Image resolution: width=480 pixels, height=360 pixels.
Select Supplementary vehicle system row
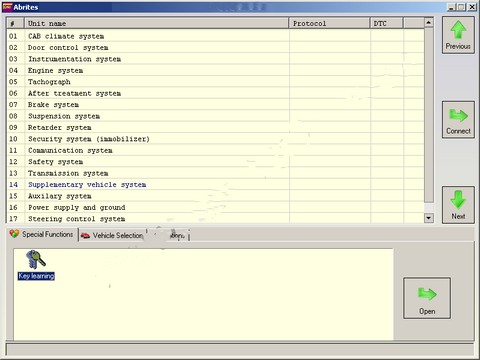pos(215,184)
